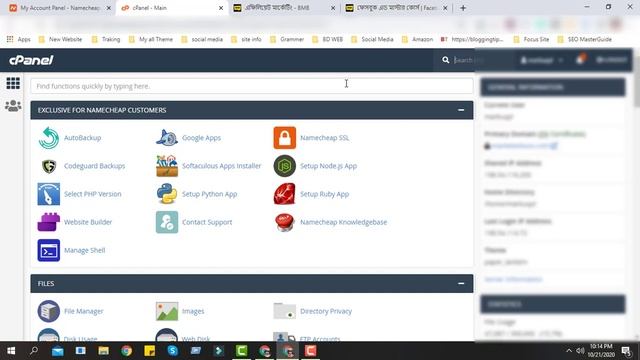Open the Windows notification center
The width and height of the screenshot is (640, 360).
627,351
